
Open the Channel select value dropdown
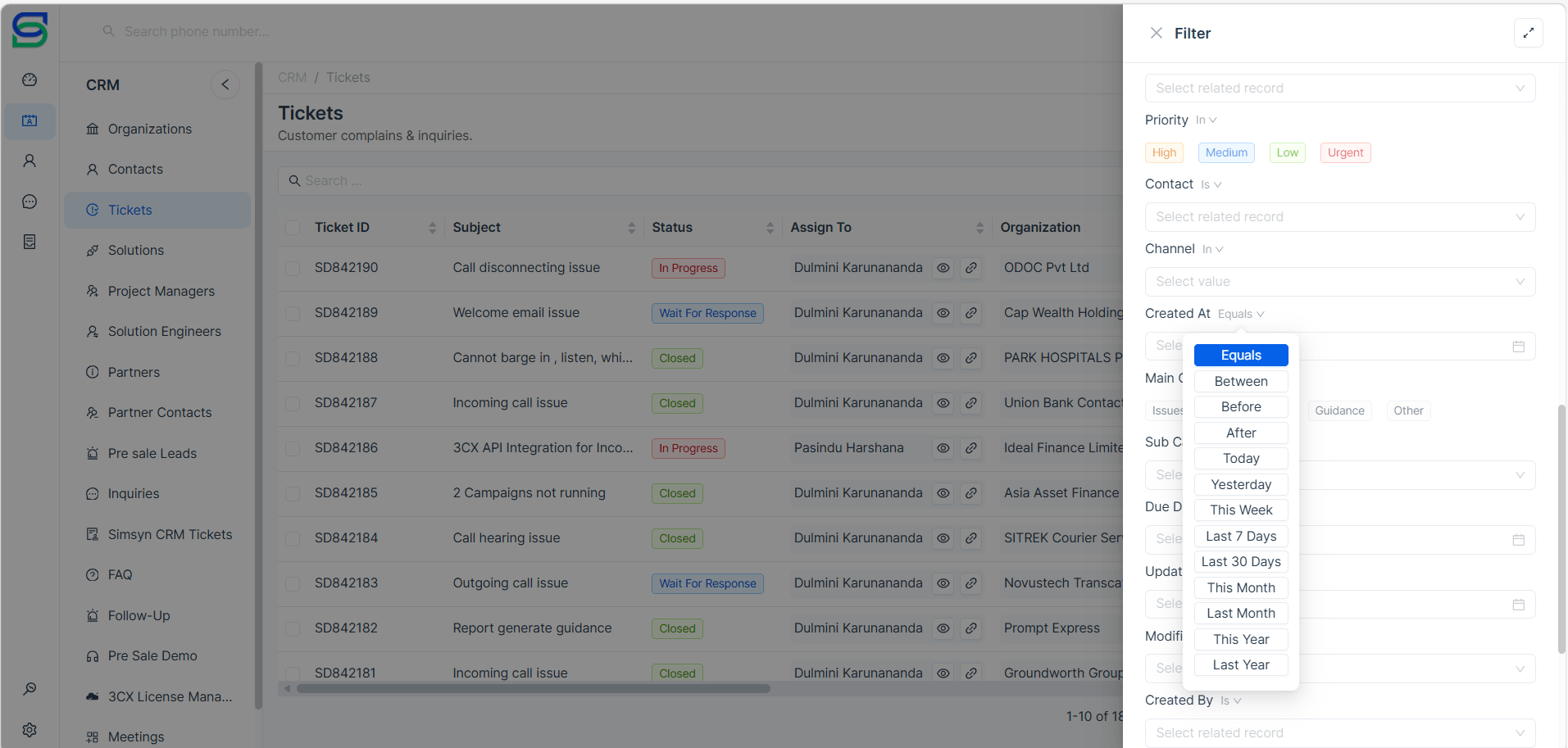click(x=1339, y=282)
